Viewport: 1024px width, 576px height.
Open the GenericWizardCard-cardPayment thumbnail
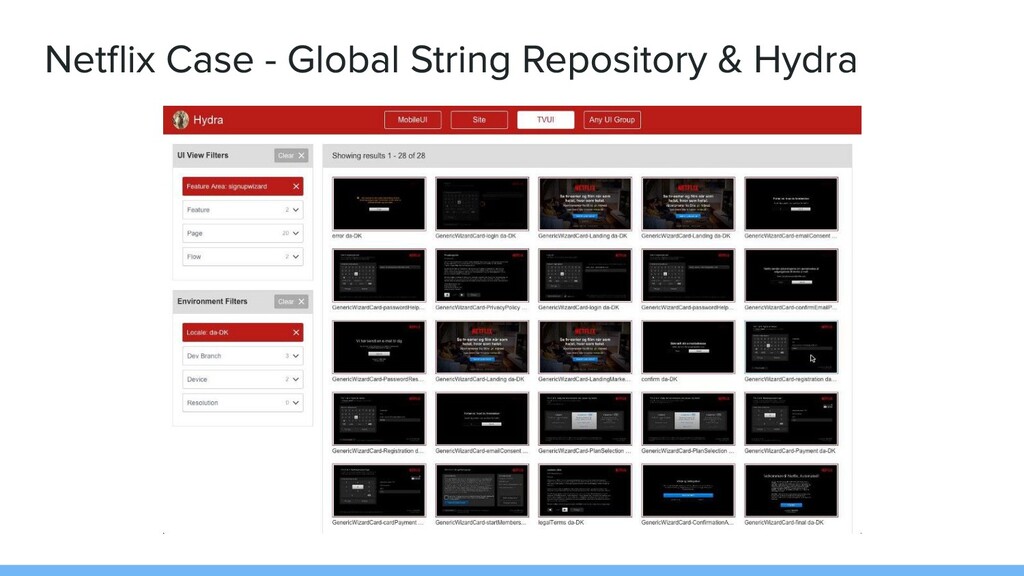[x=379, y=491]
